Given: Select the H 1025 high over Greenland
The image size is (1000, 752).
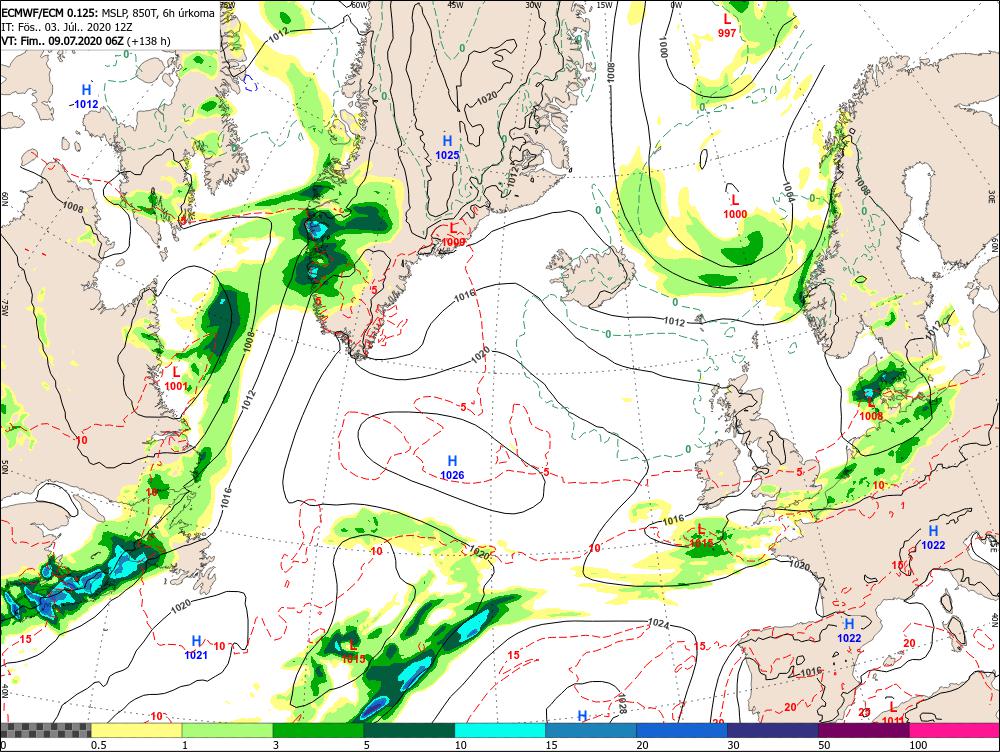Looking at the screenshot, I should point(447,147).
